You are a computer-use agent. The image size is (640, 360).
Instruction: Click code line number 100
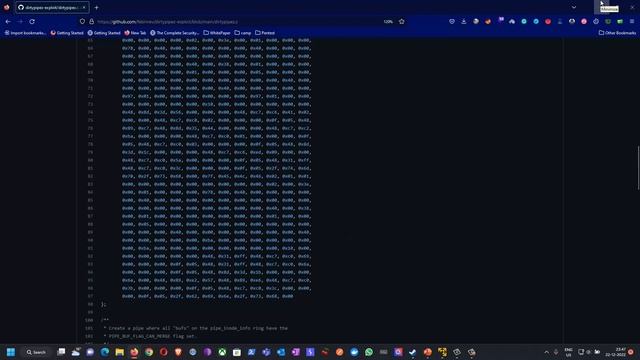pos(89,320)
